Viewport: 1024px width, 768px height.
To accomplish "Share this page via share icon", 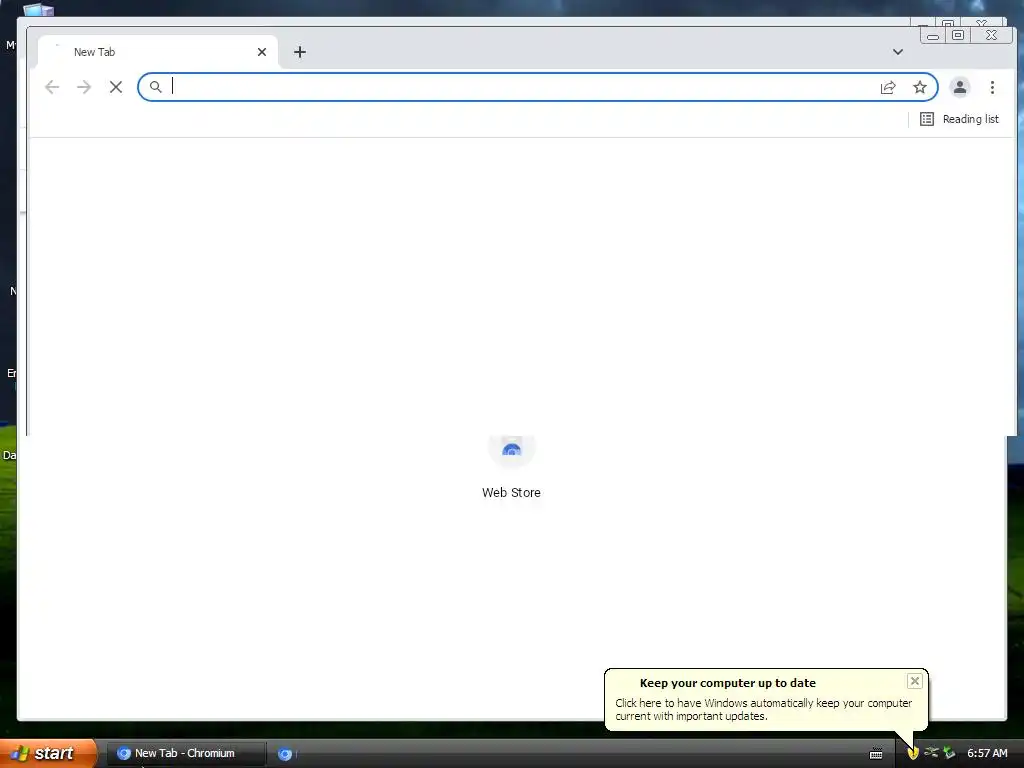I will coord(888,88).
